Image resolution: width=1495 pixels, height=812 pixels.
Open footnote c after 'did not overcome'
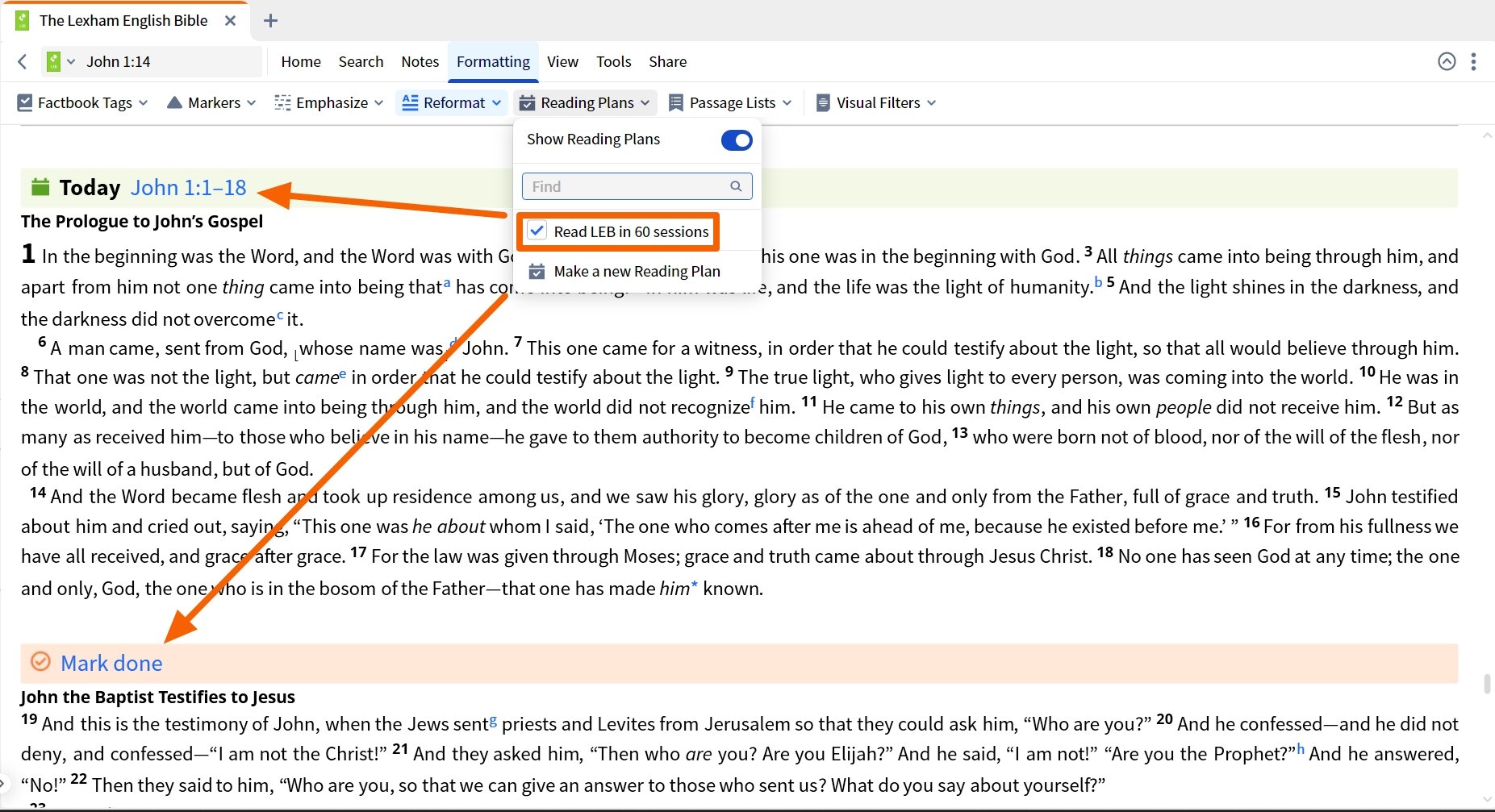pyautogui.click(x=280, y=314)
